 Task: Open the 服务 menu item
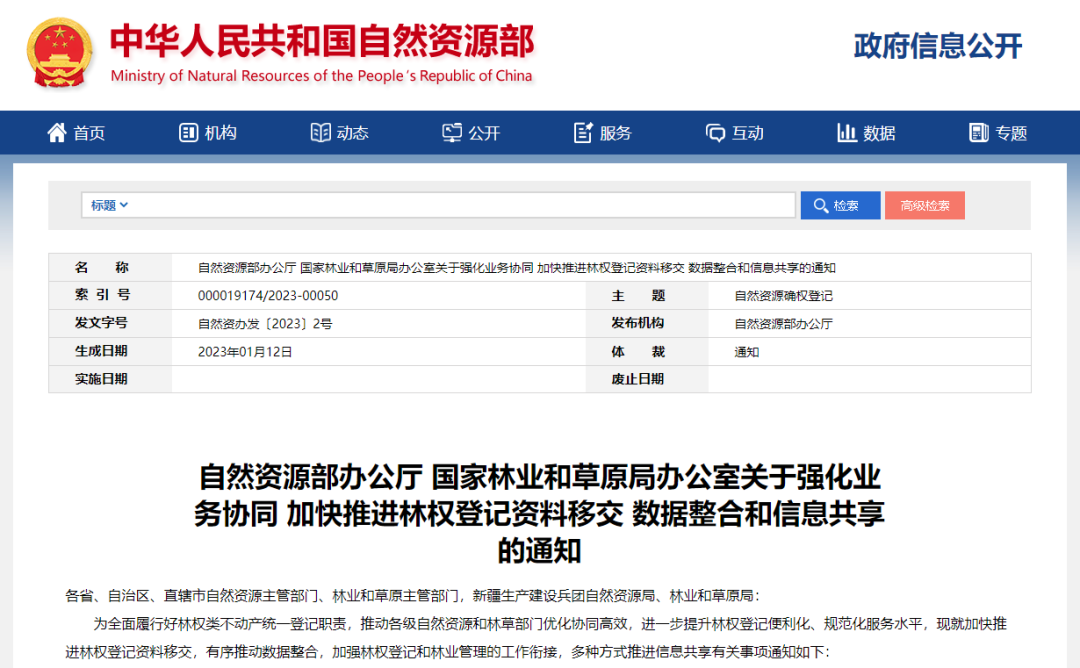pos(603,132)
